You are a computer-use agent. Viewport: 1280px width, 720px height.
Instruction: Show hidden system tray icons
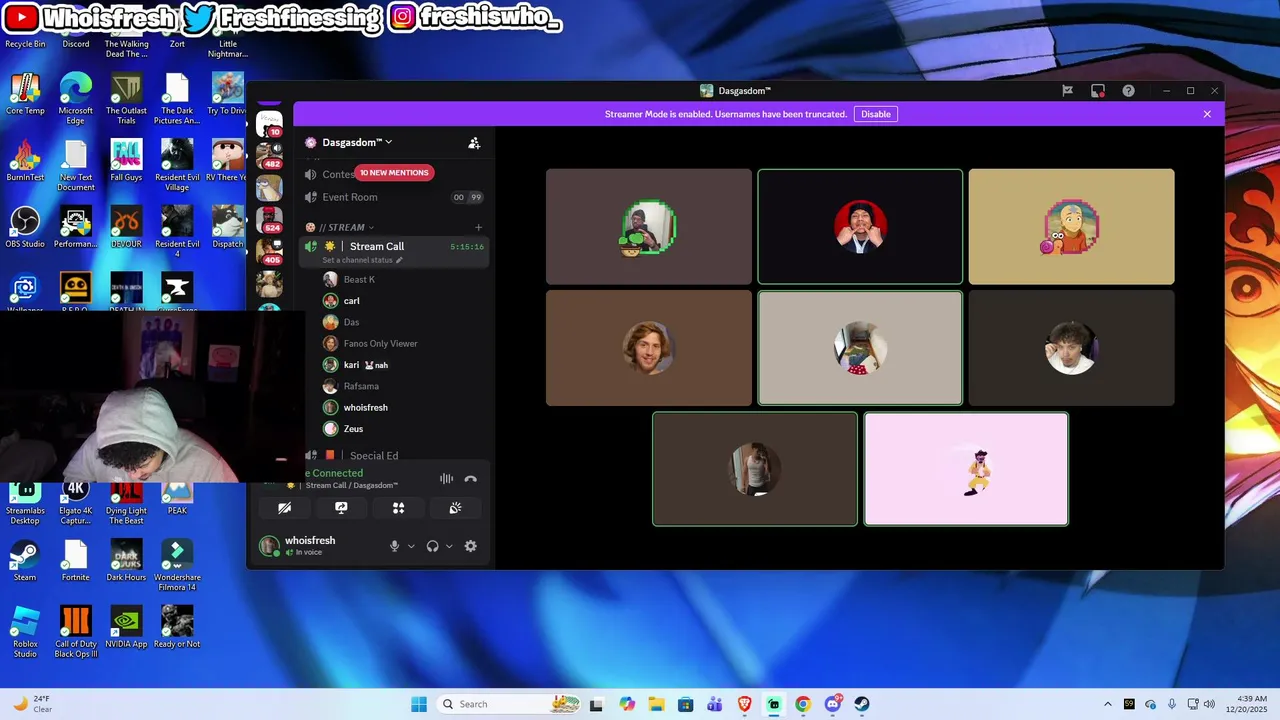(1107, 704)
